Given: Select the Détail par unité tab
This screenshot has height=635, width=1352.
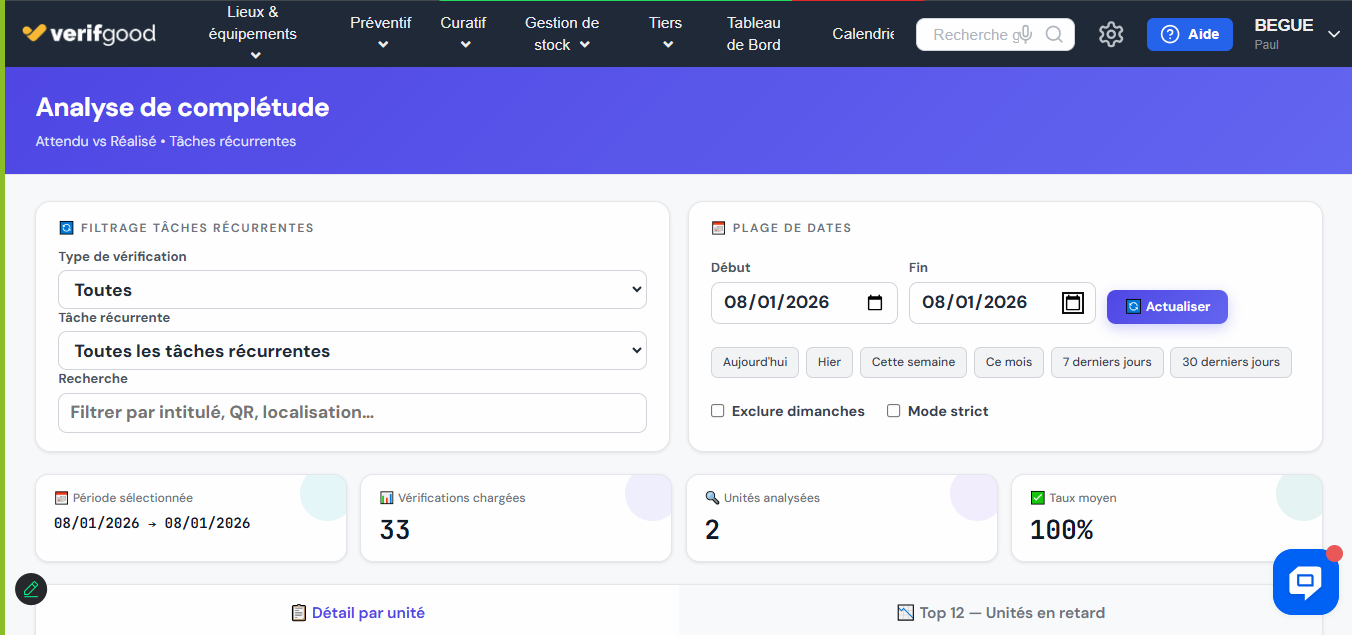Looking at the screenshot, I should (x=357, y=612).
